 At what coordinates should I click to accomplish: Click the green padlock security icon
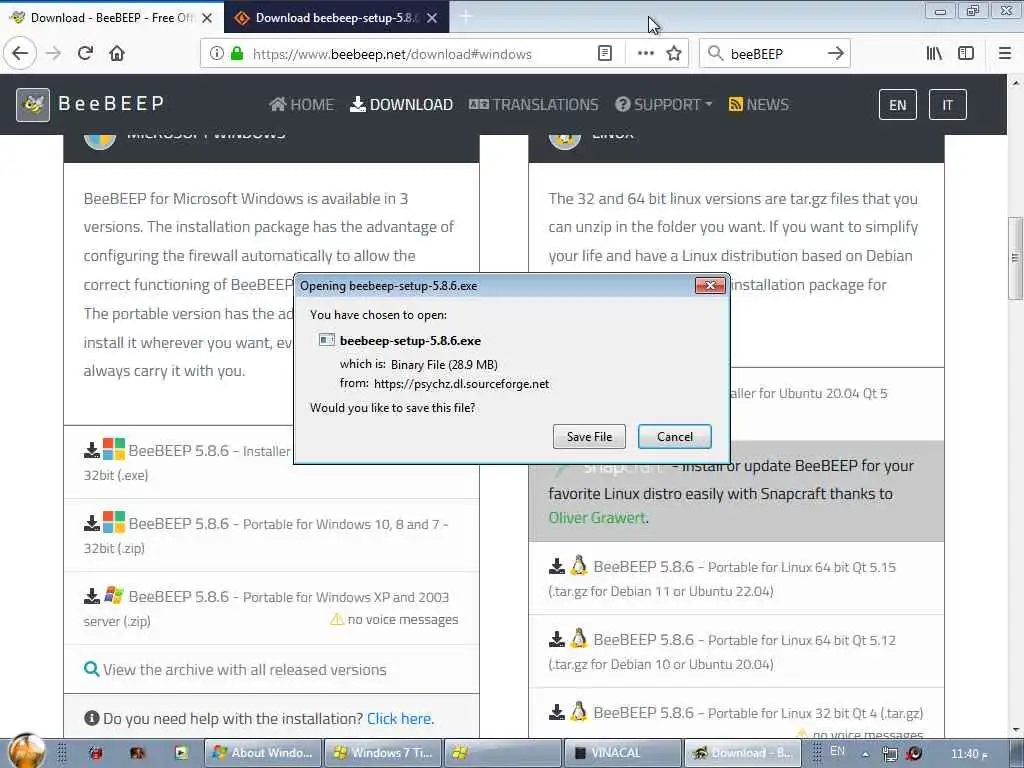pos(237,54)
